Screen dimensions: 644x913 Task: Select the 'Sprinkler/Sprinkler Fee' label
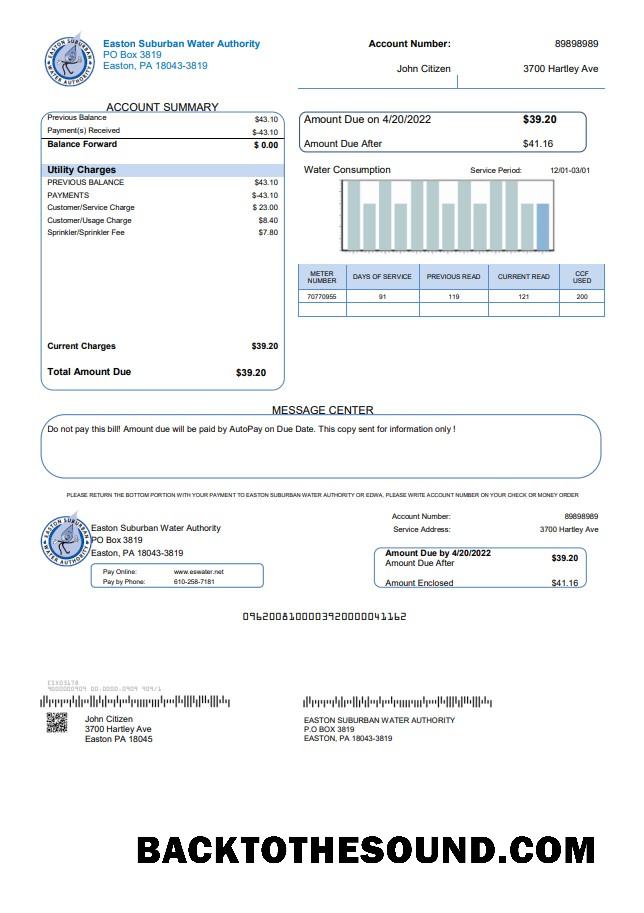tap(86, 232)
